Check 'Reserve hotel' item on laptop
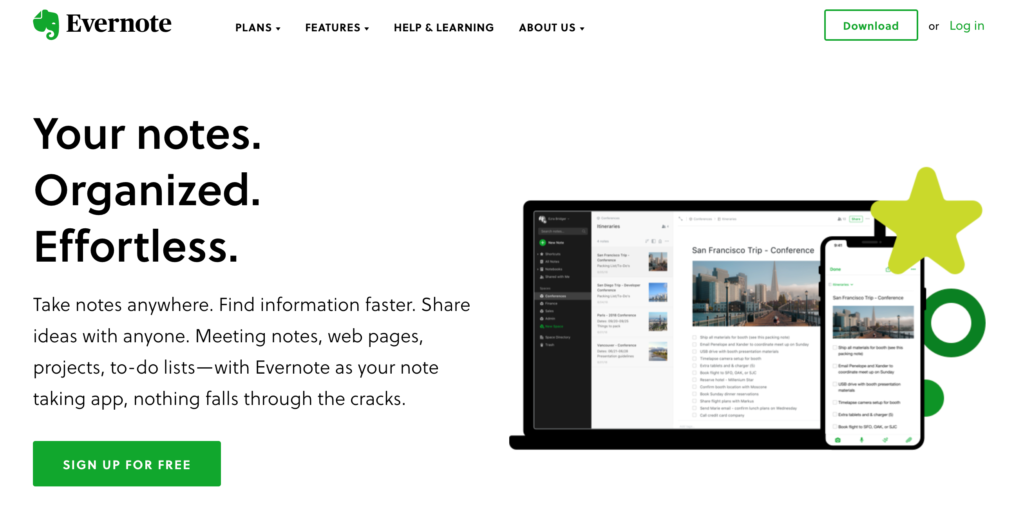 coord(694,379)
